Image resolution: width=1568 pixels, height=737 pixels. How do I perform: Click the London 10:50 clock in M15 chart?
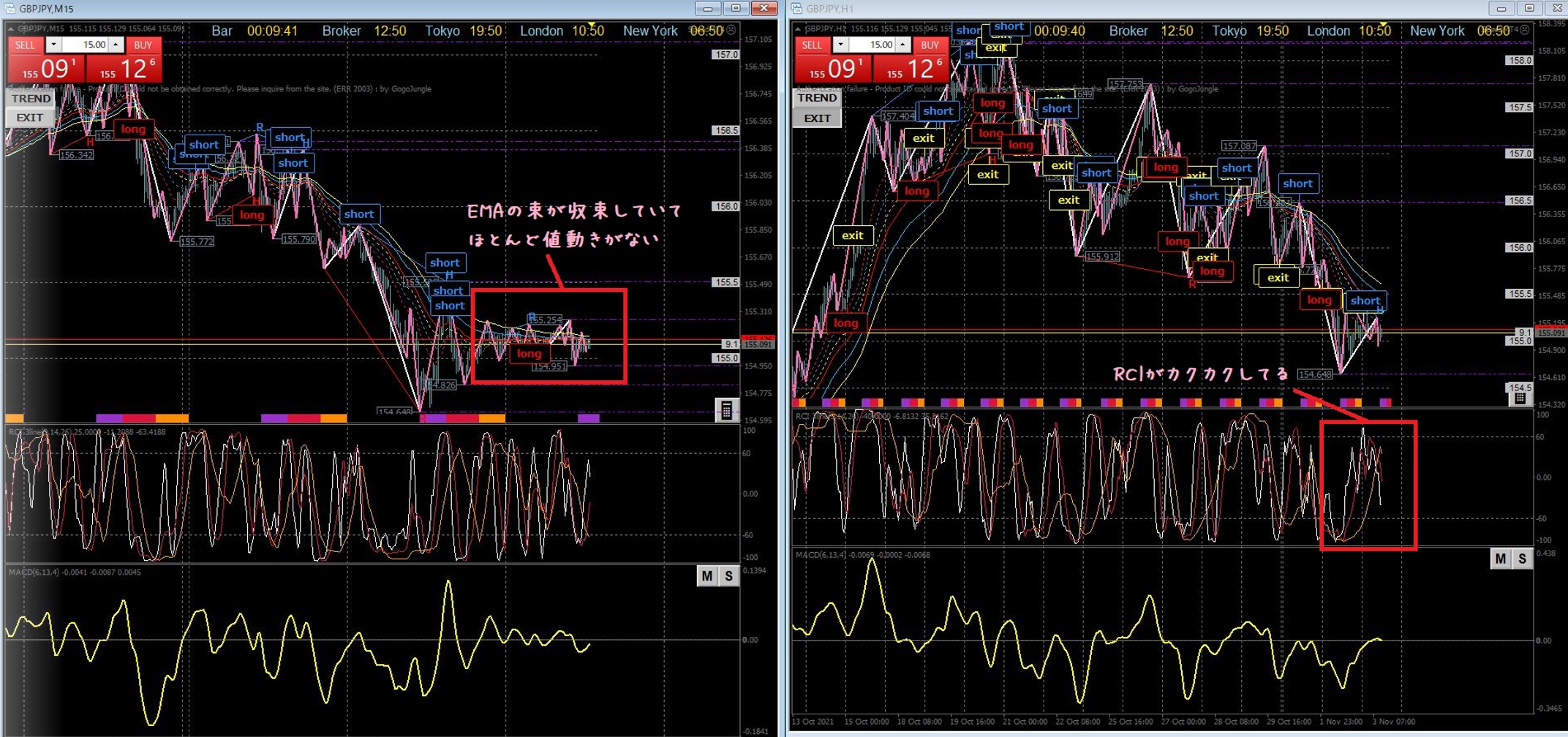pyautogui.click(x=562, y=31)
